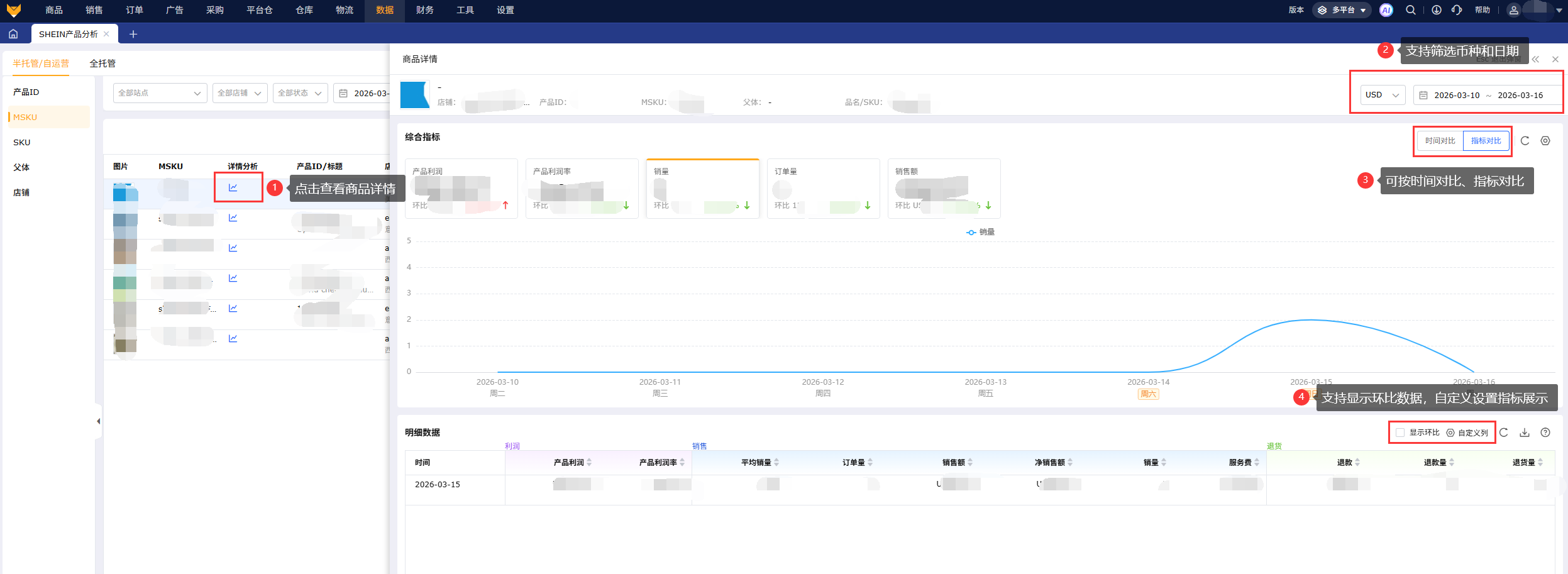Image resolution: width=1568 pixels, height=574 pixels.
Task: Click the 2026-03-10 start date field
Action: (x=1457, y=95)
